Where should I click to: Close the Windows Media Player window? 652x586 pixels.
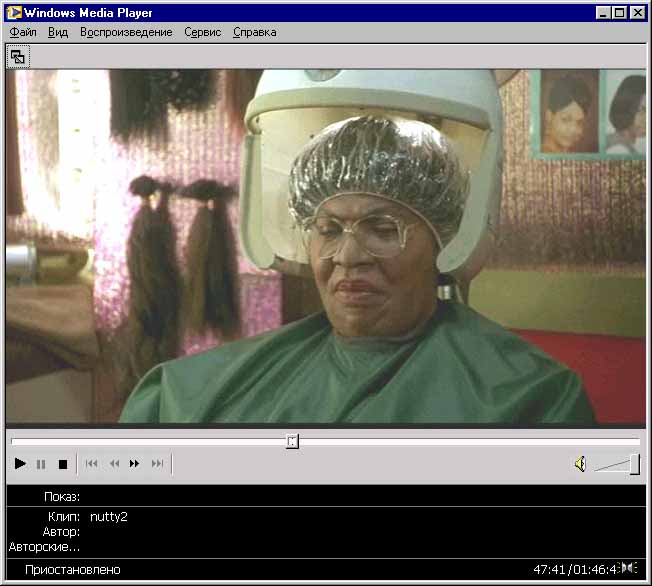click(x=637, y=13)
